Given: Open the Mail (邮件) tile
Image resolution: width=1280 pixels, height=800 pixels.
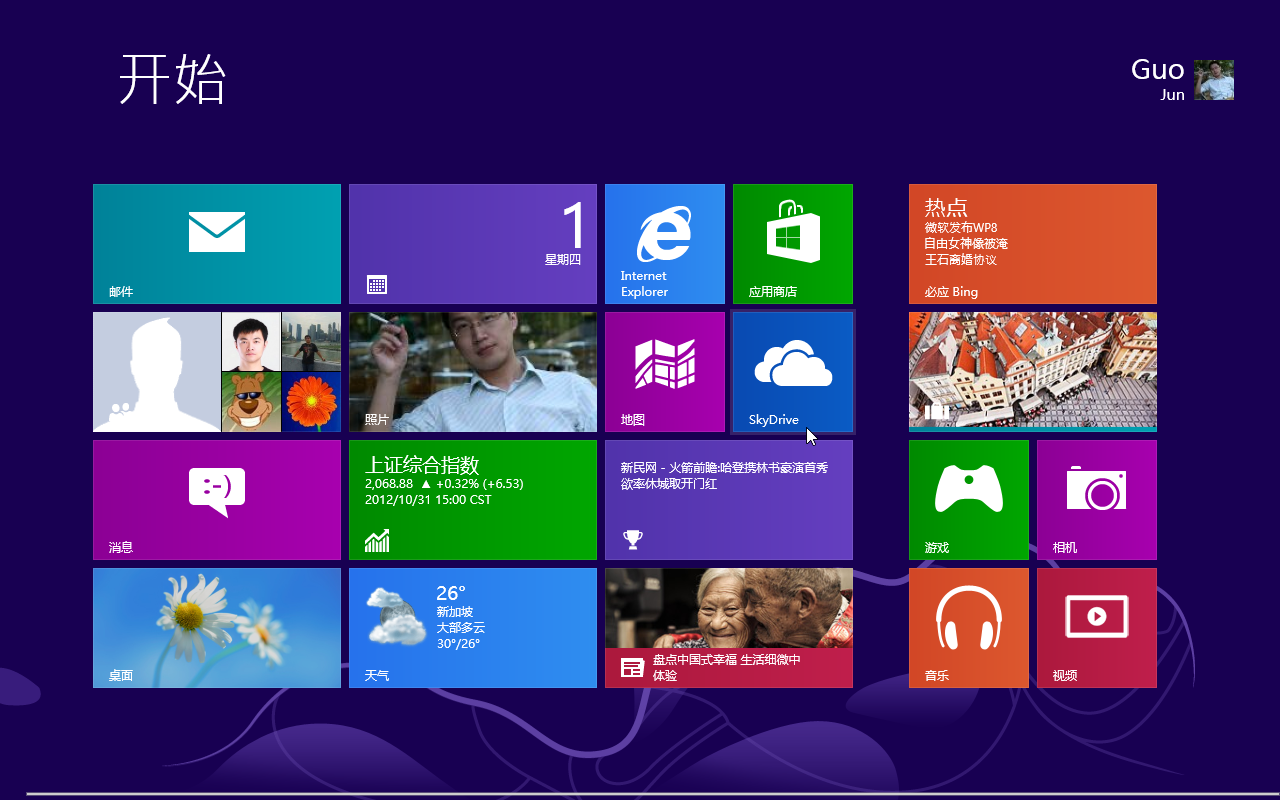Looking at the screenshot, I should coord(217,243).
